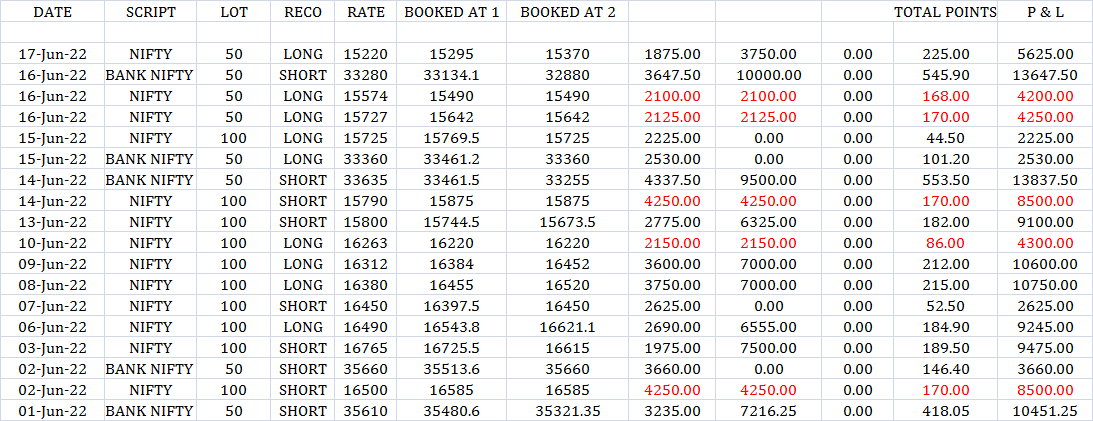Click amount cell 6555.00
The width and height of the screenshot is (1093, 421).
pos(769,327)
